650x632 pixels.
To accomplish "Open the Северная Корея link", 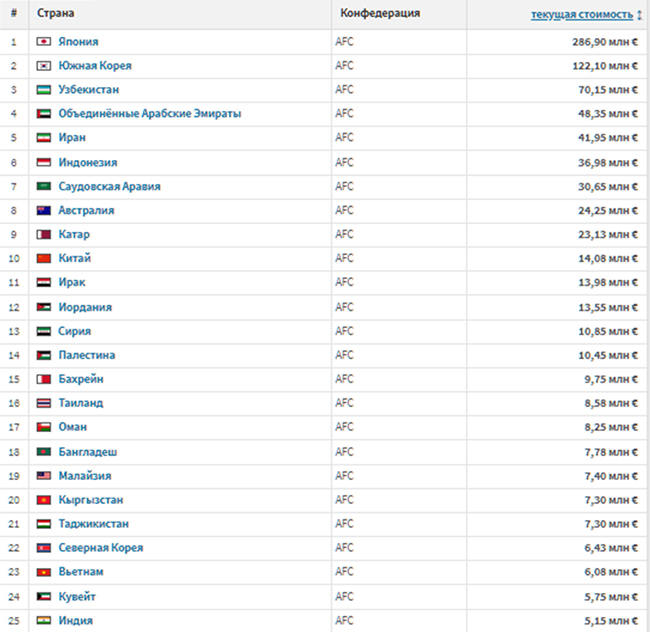I will pyautogui.click(x=100, y=548).
